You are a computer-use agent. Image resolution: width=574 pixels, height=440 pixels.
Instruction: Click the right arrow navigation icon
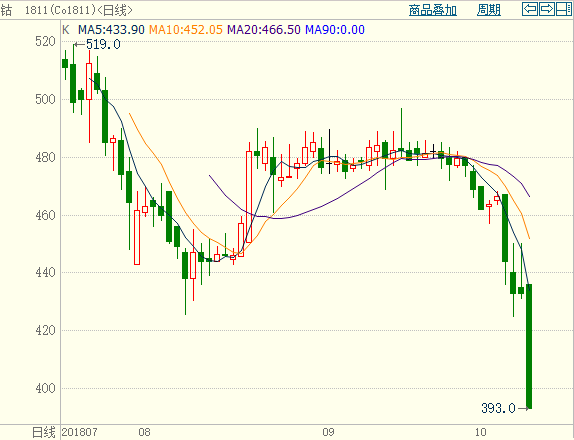(x=547, y=9)
